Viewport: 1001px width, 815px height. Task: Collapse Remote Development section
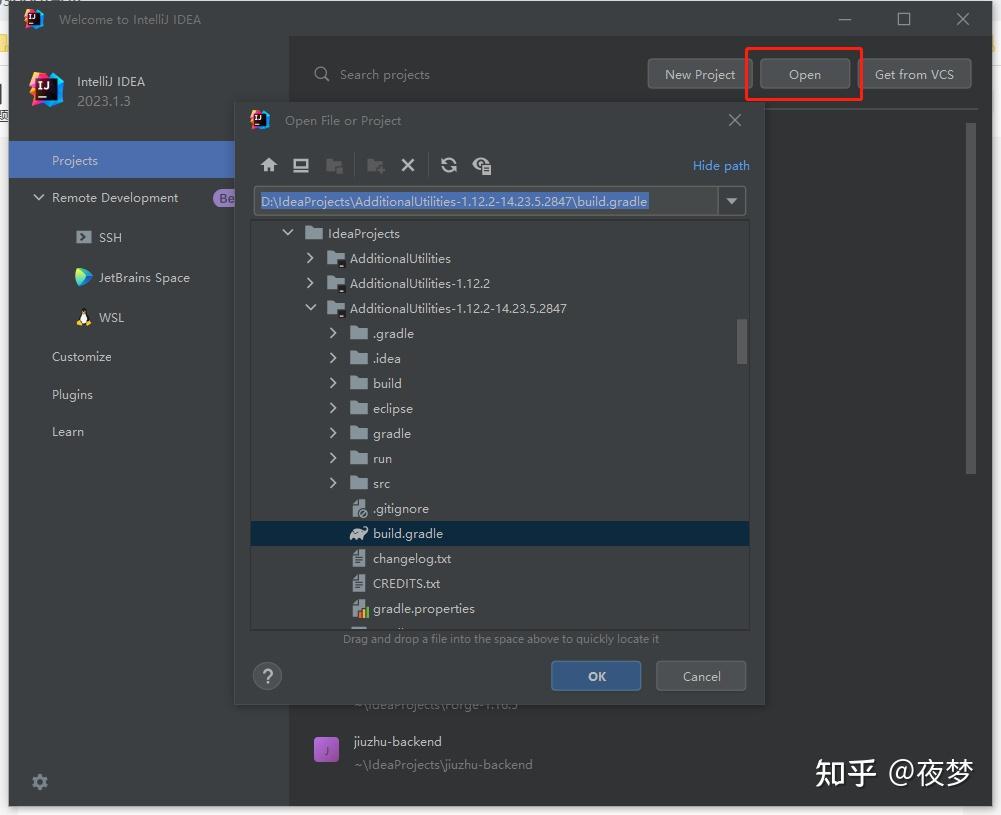[x=38, y=197]
